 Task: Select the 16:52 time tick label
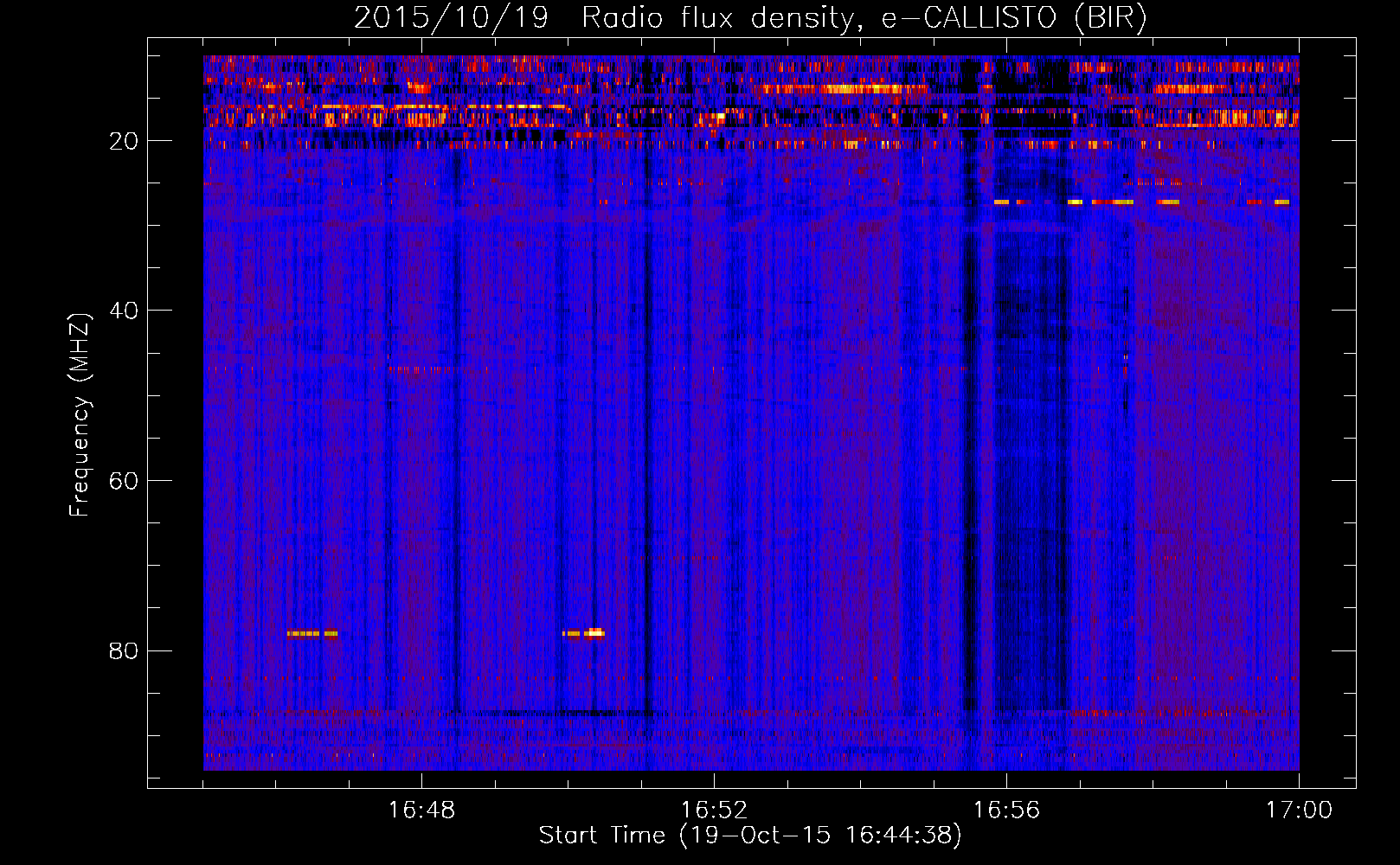coord(714,810)
